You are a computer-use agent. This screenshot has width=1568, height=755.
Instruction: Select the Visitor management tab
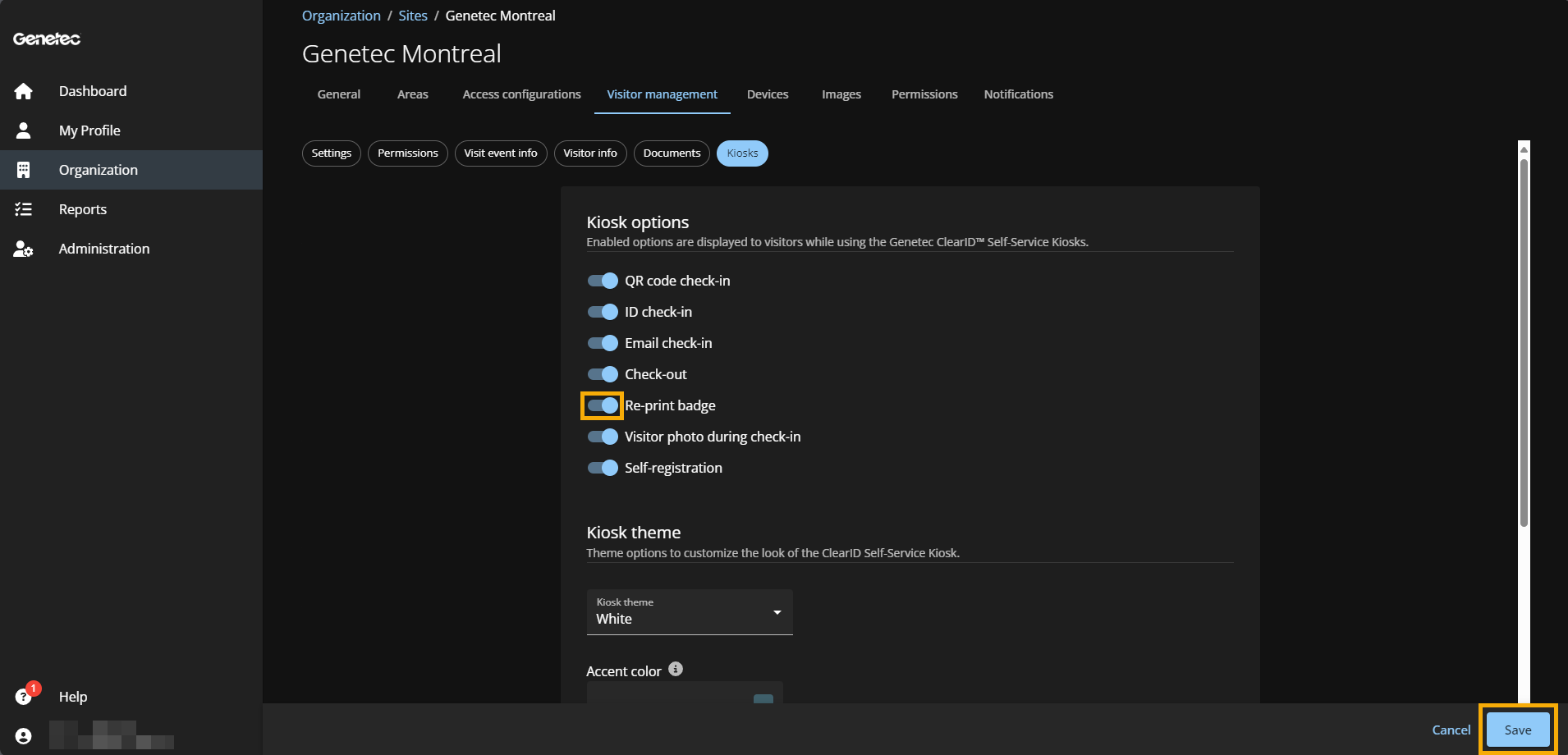tap(663, 94)
